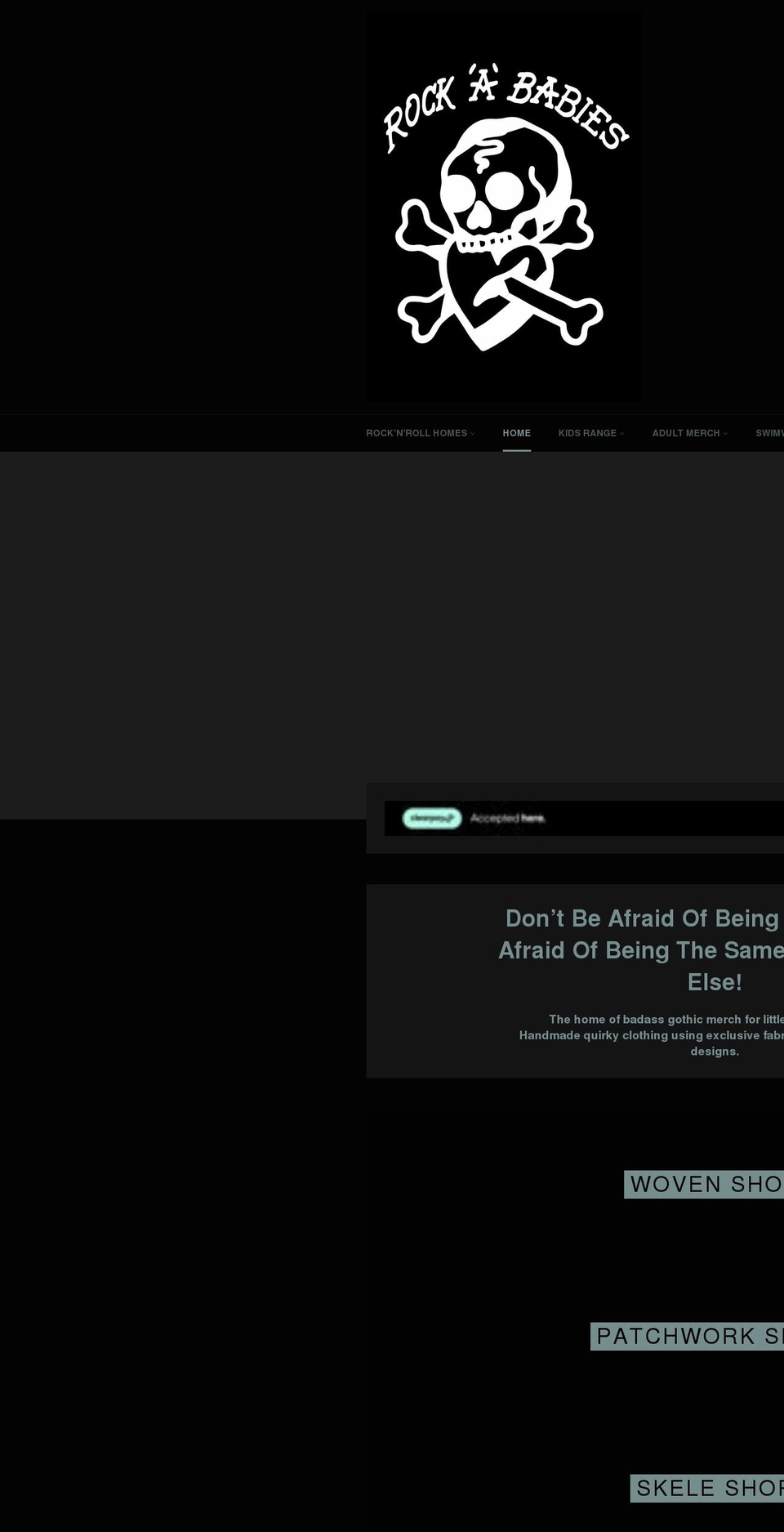784x1532 pixels.
Task: Select Kids Range in the navigation
Action: 586,433
